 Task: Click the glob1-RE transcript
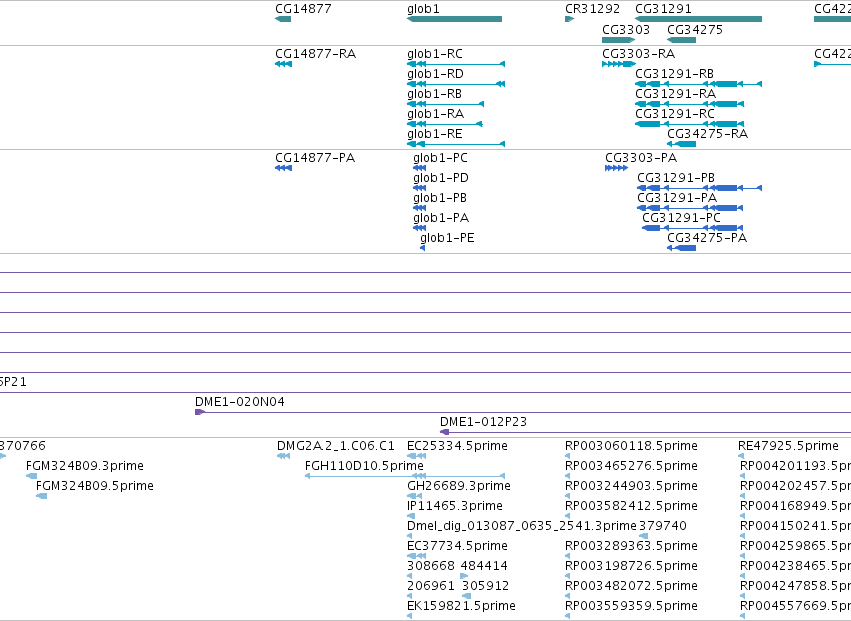pos(456,144)
